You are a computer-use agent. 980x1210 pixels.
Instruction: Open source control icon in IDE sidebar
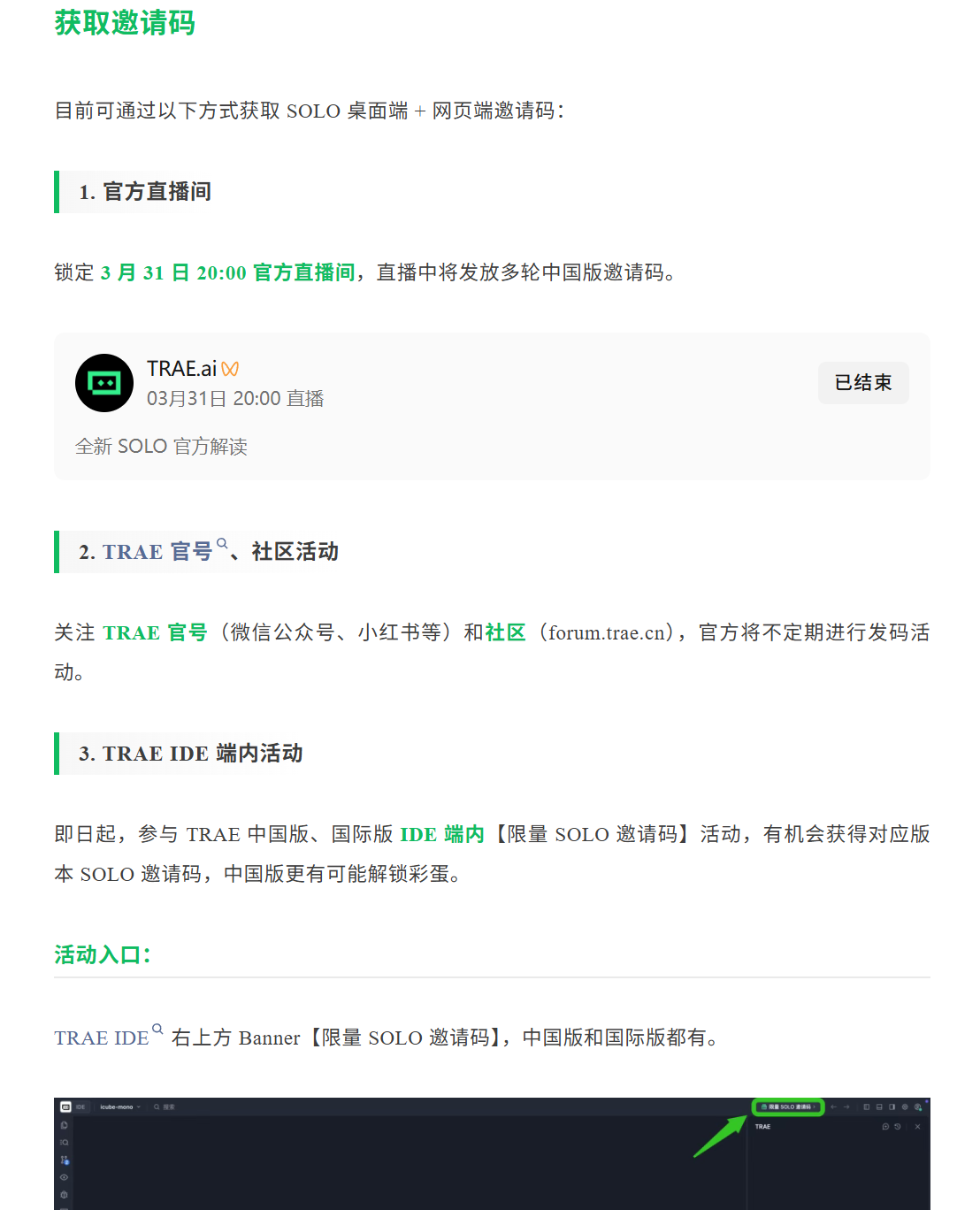[65, 1160]
